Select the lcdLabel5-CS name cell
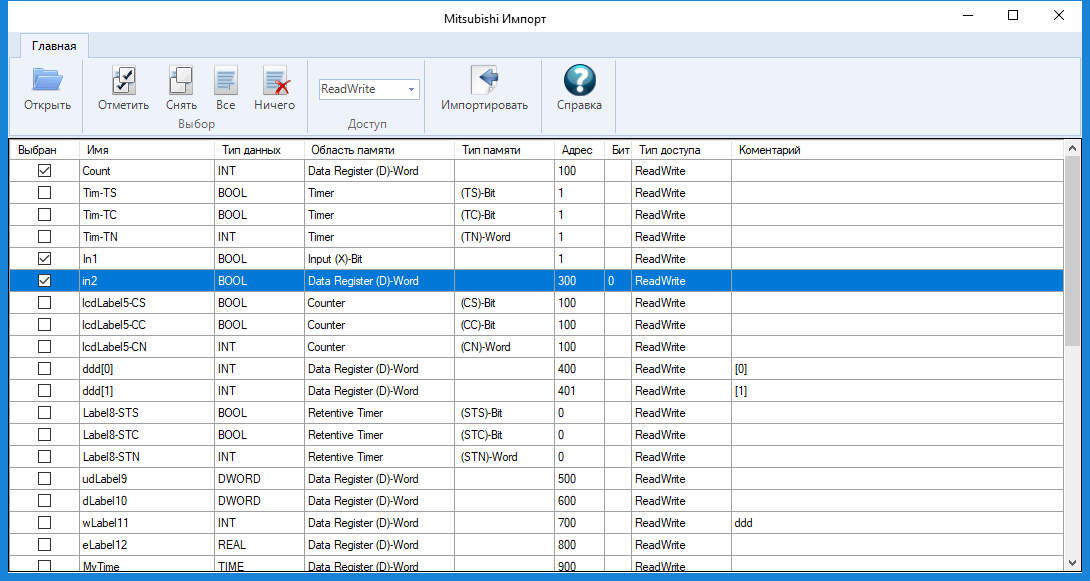Viewport: 1090px width, 581px height. (147, 303)
